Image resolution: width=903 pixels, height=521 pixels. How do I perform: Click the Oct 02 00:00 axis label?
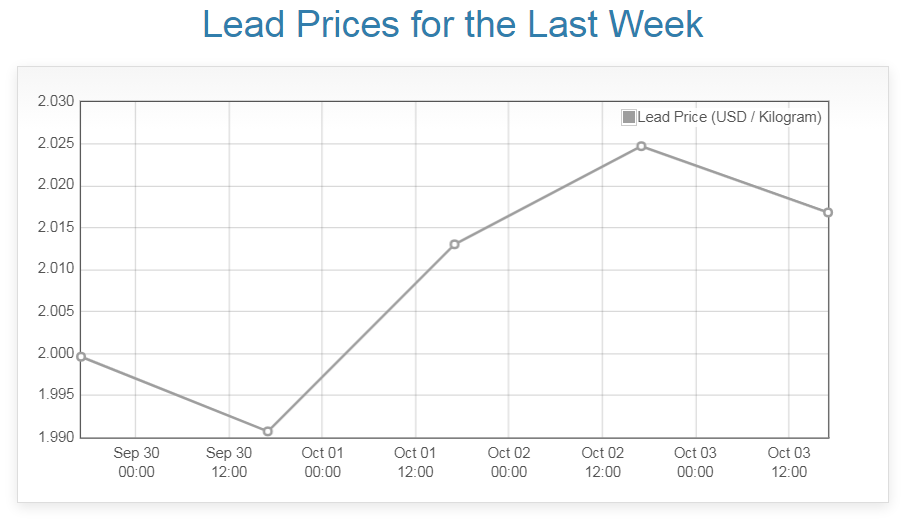(x=509, y=462)
